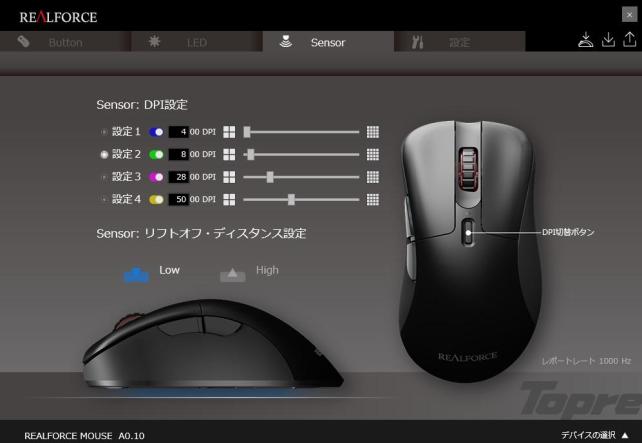This screenshot has height=443, width=642.
Task: Click the High label
Action: (267, 270)
